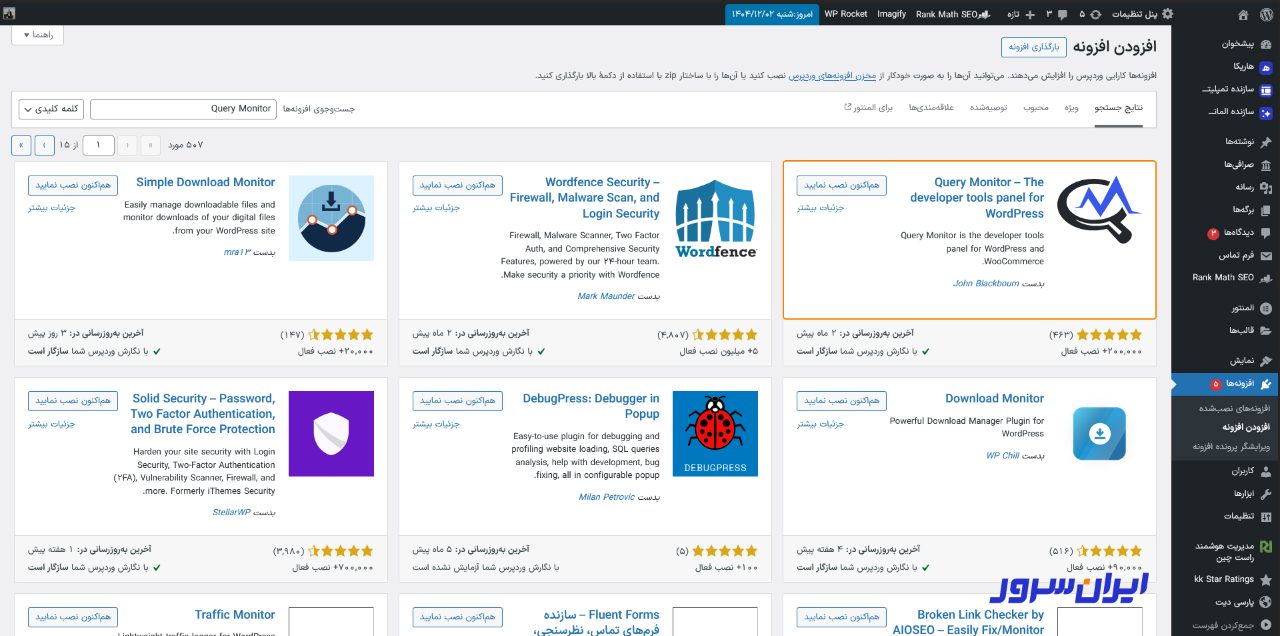Open pending updates via refresh icon in admin bar
The width and height of the screenshot is (1280, 636).
(1097, 14)
